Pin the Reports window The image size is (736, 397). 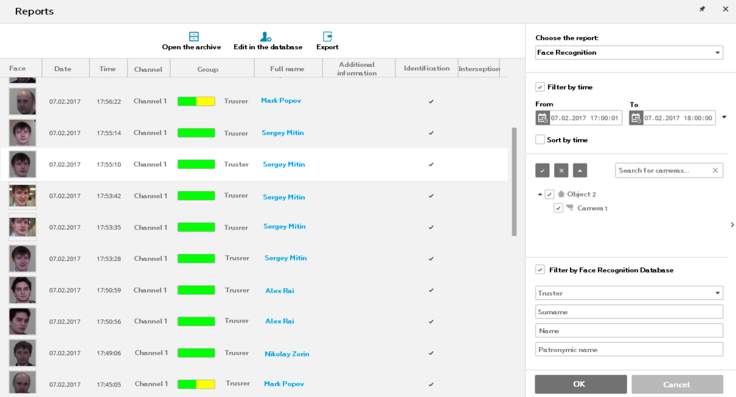pyautogui.click(x=702, y=9)
